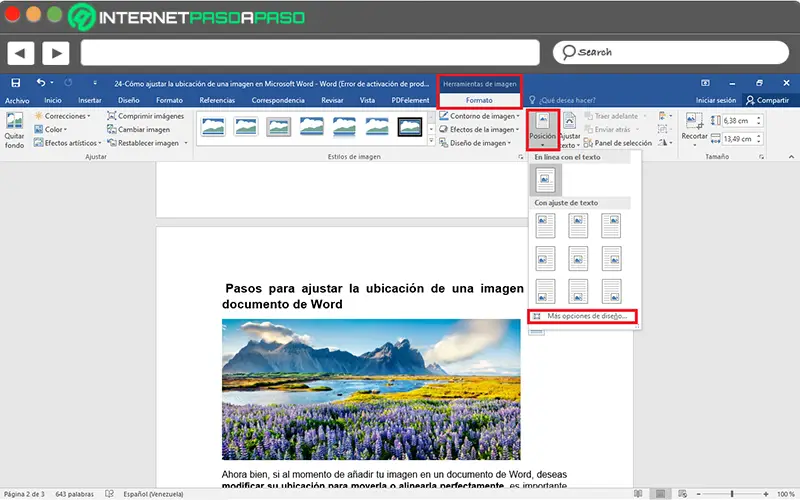The image size is (800, 500).
Task: Click the zoom slider handle in status bar
Action: [x=732, y=494]
